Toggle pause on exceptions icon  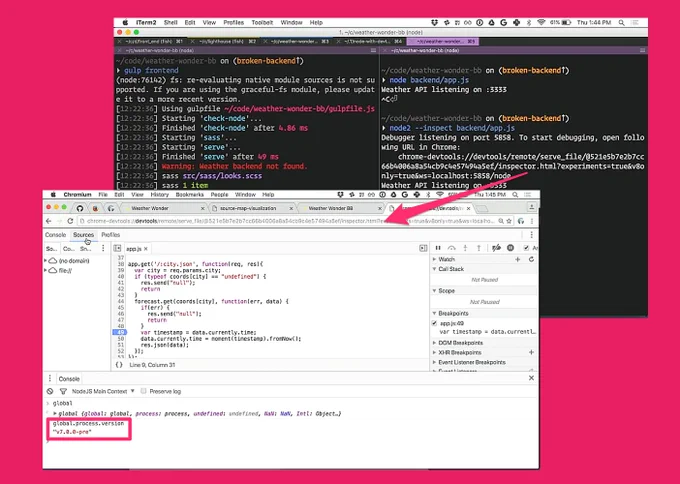point(510,248)
